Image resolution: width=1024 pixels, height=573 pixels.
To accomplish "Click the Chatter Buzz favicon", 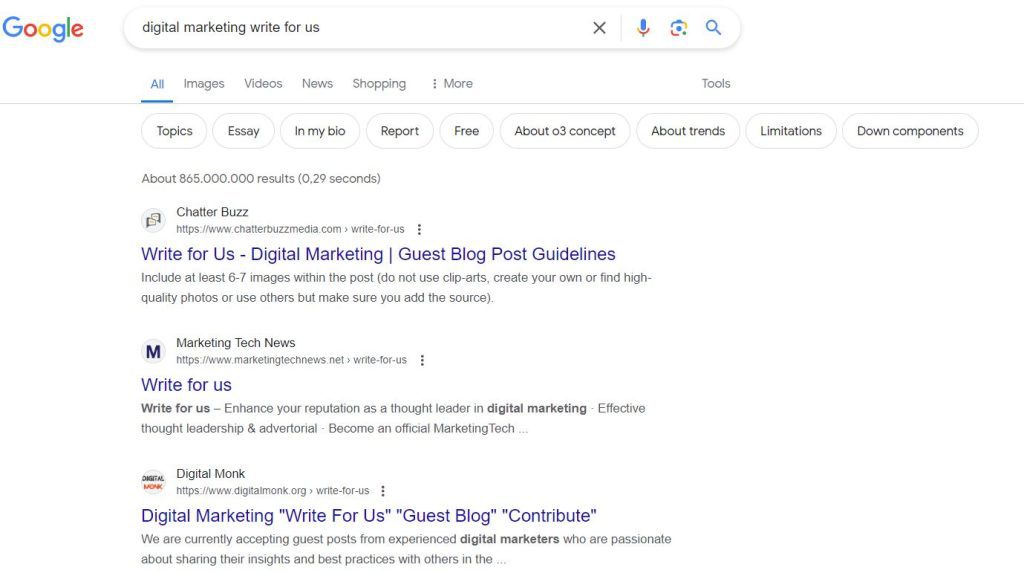I will pos(153,220).
